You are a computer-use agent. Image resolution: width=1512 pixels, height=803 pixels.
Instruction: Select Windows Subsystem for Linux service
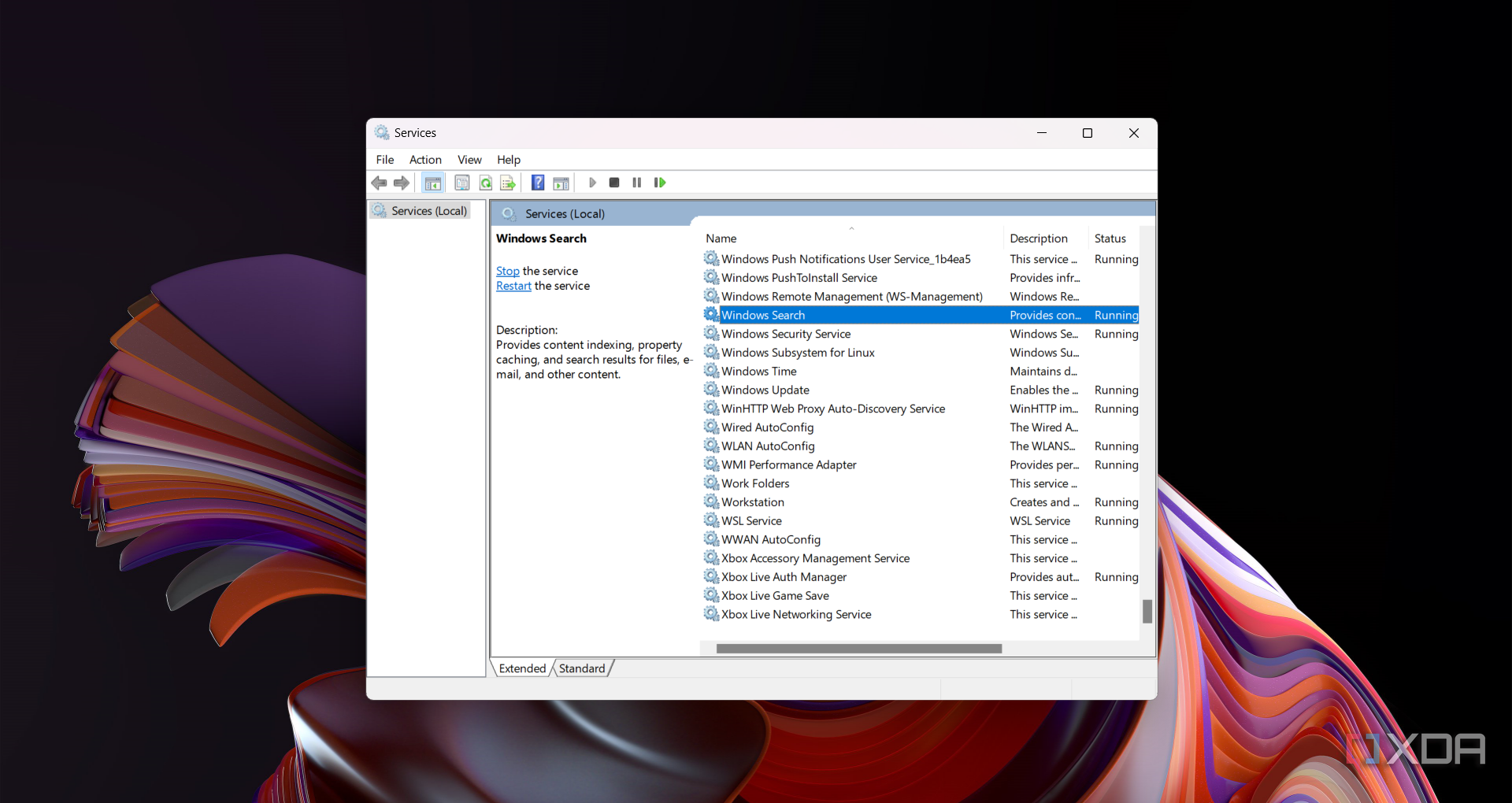pos(798,353)
